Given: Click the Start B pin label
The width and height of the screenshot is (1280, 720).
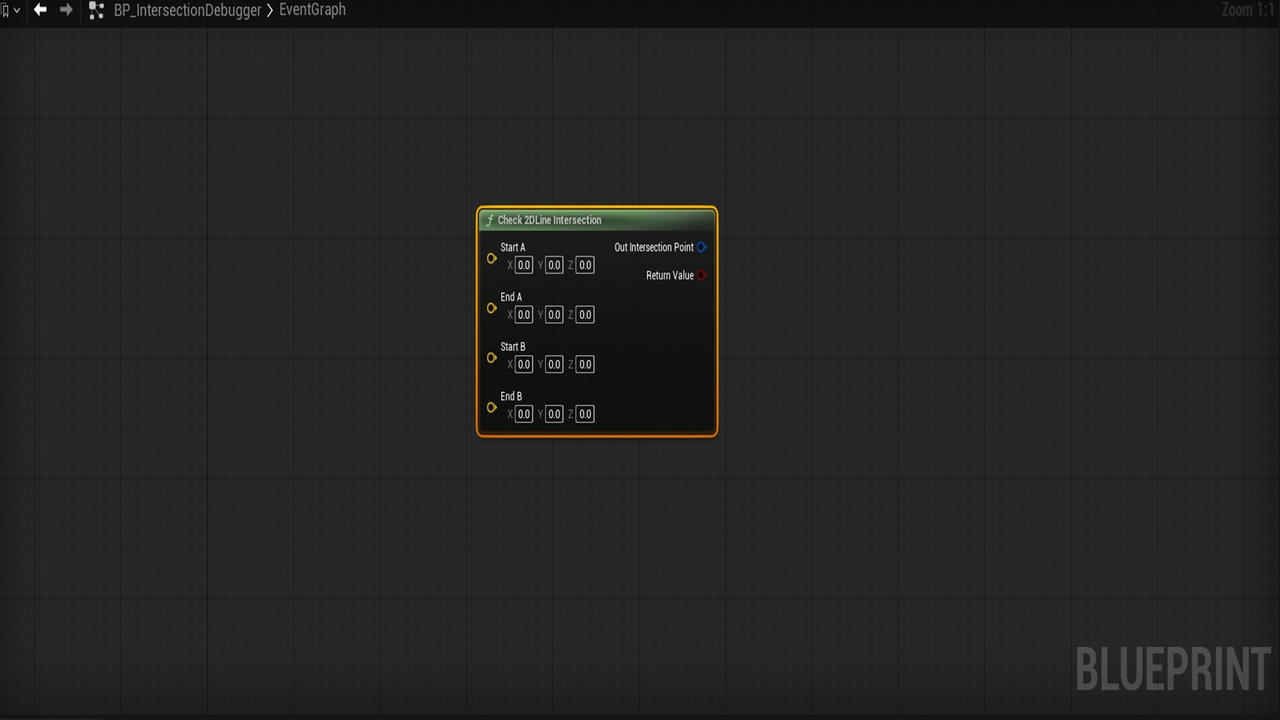Looking at the screenshot, I should point(513,347).
